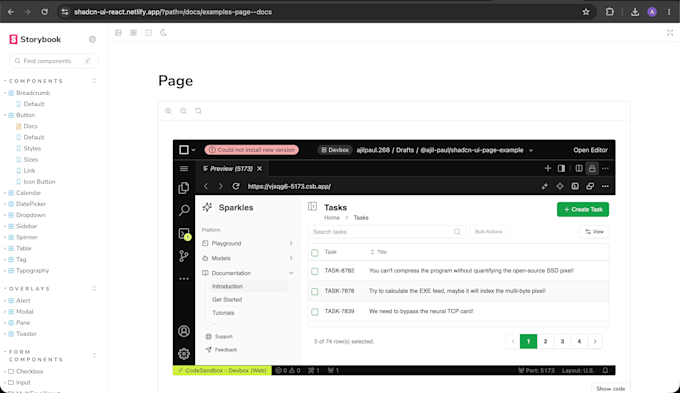Collapse Documentation section in Sparkles sidebar
This screenshot has width=680, height=393.
coord(291,273)
